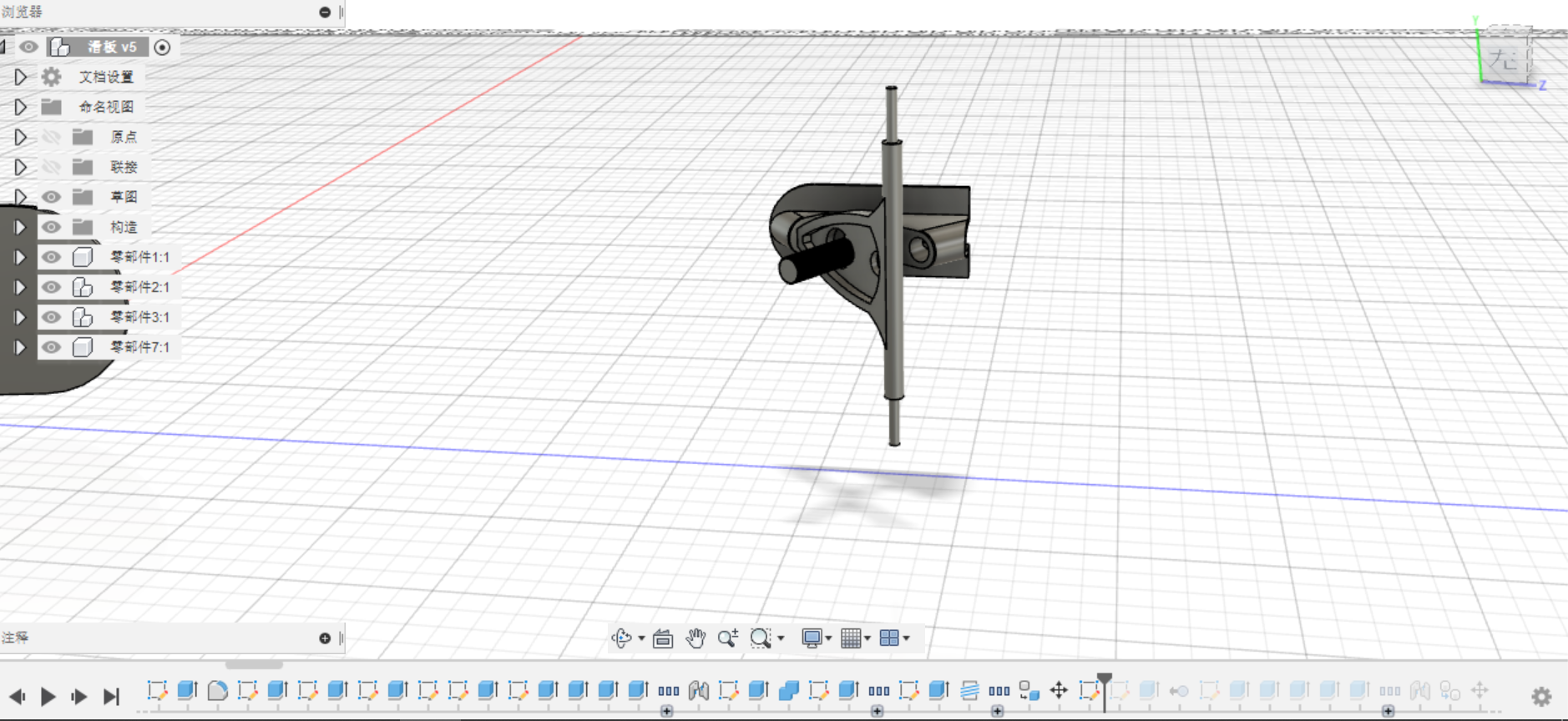Toggle visibility of 滑板 v5 root
This screenshot has height=721, width=1568.
28,47
